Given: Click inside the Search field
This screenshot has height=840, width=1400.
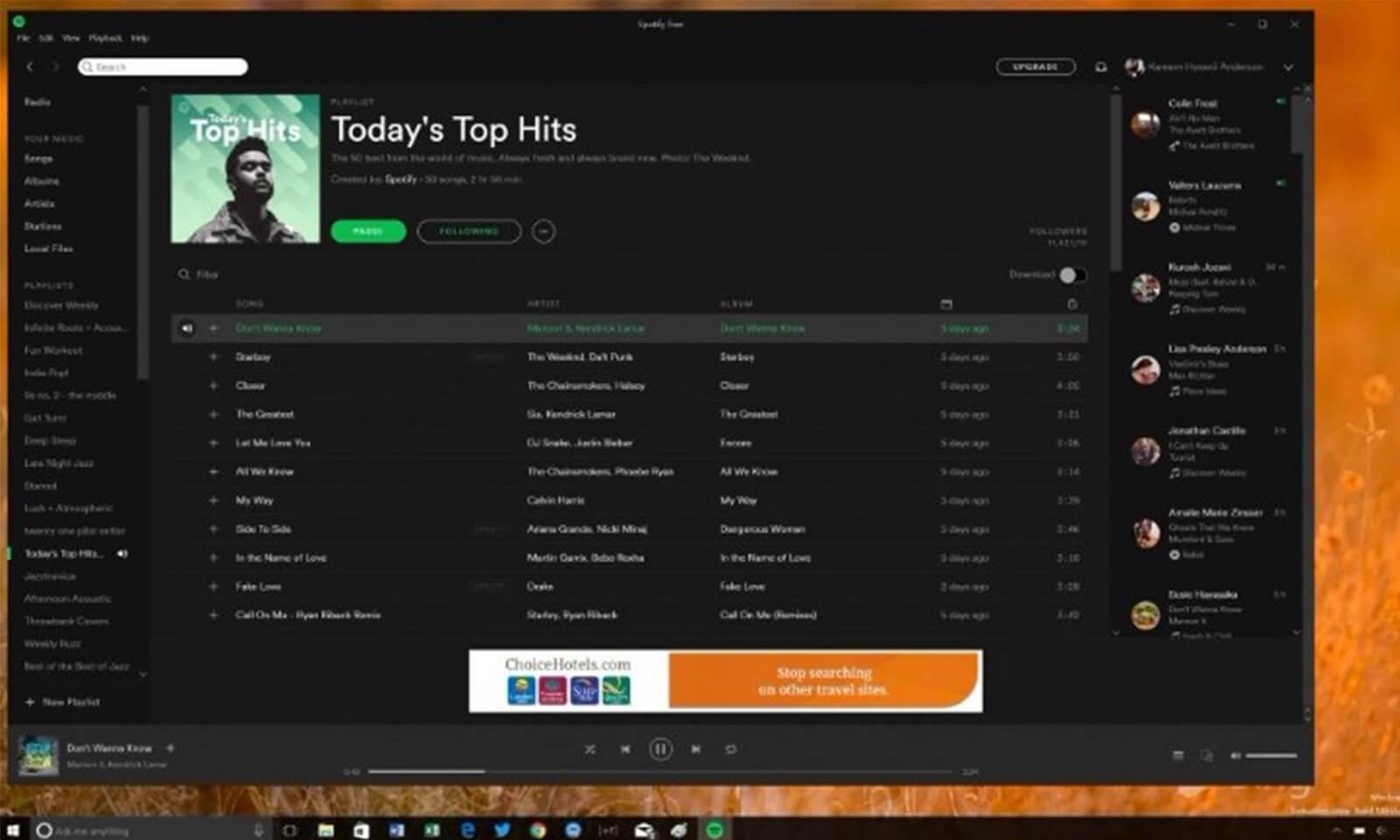Looking at the screenshot, I should click(162, 66).
